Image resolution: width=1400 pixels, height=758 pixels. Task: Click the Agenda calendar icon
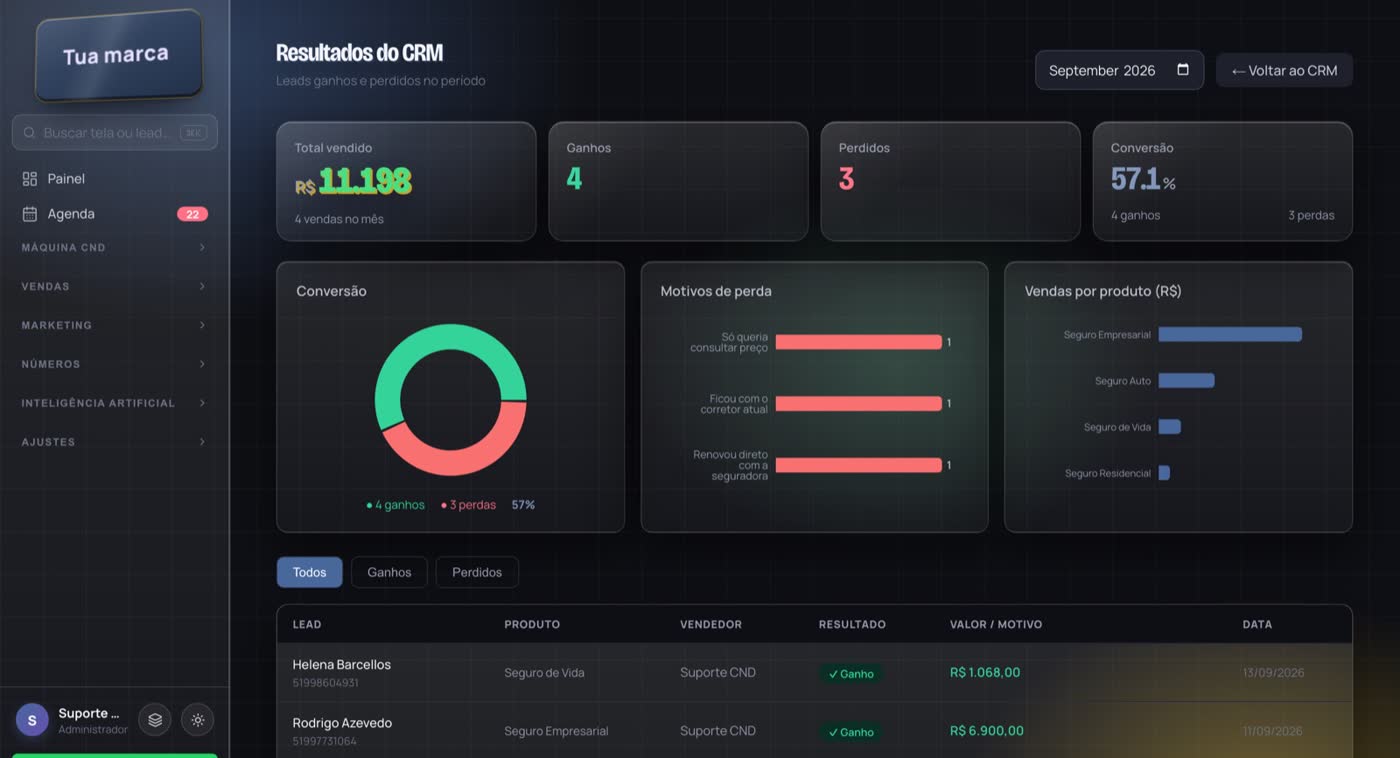coord(30,214)
